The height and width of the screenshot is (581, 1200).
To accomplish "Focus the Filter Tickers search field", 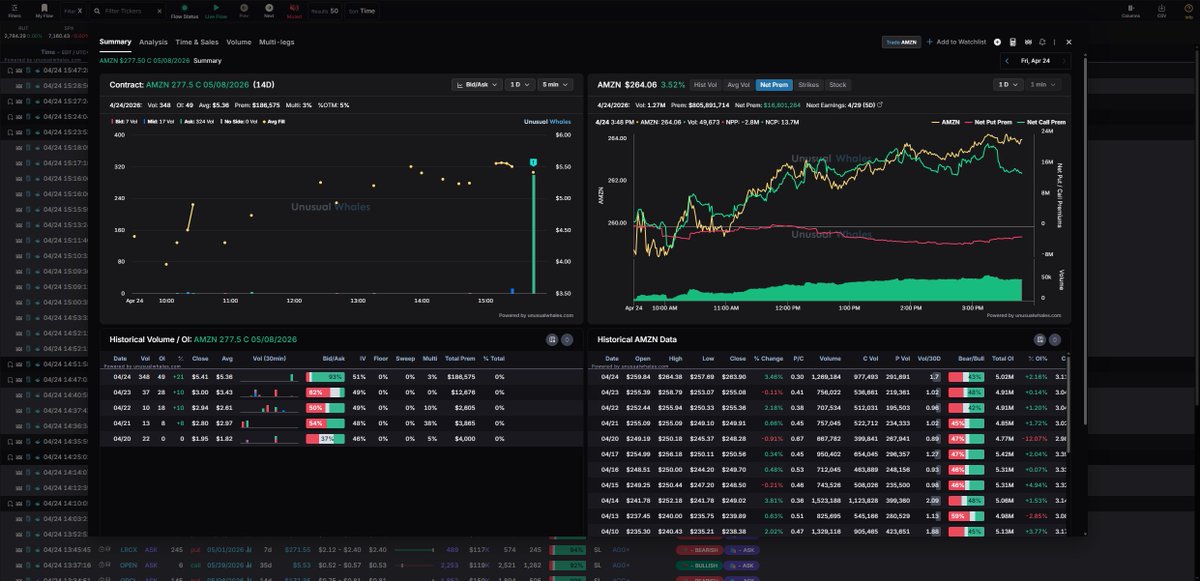I will coord(128,11).
